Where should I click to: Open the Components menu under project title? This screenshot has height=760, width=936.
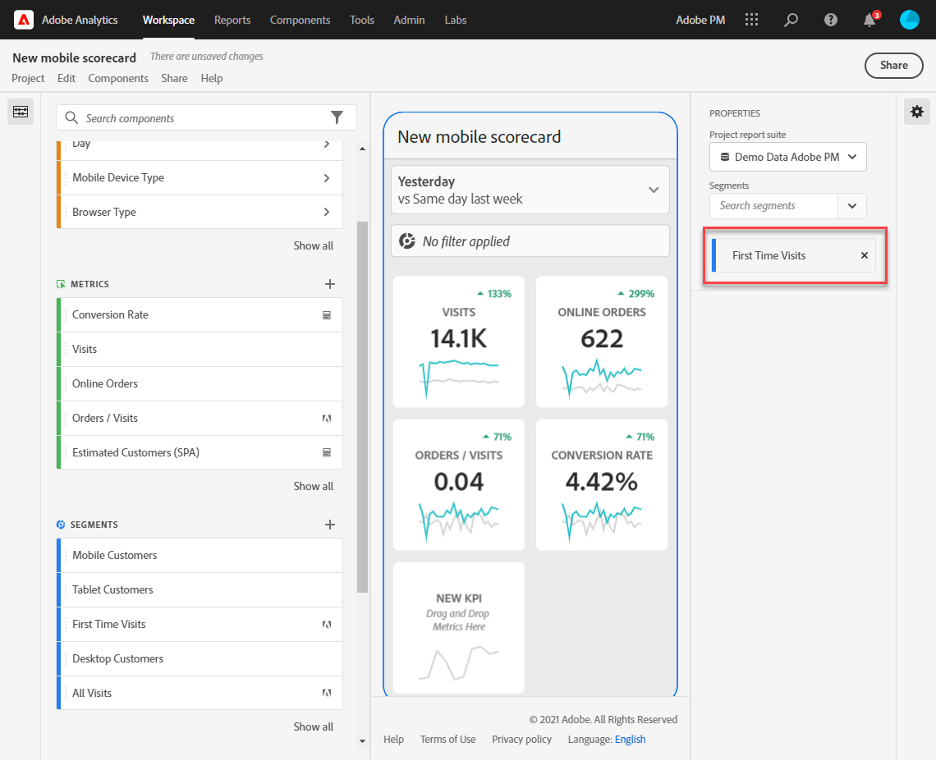point(118,78)
